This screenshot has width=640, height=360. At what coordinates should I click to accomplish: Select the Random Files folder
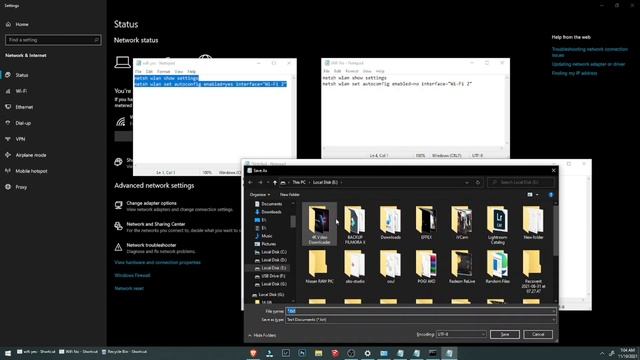point(497,267)
